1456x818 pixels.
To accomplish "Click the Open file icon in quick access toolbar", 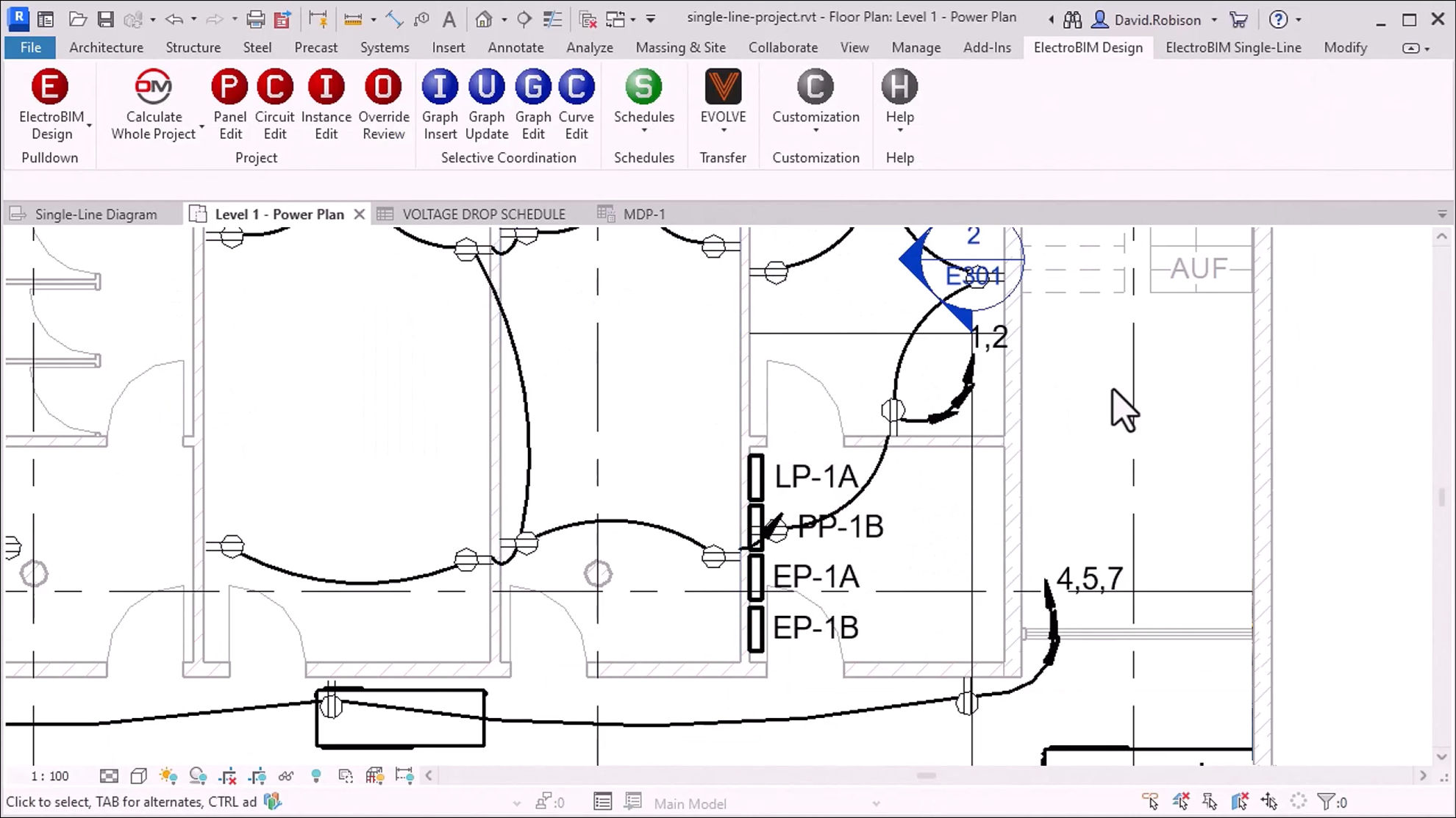I will (x=77, y=19).
